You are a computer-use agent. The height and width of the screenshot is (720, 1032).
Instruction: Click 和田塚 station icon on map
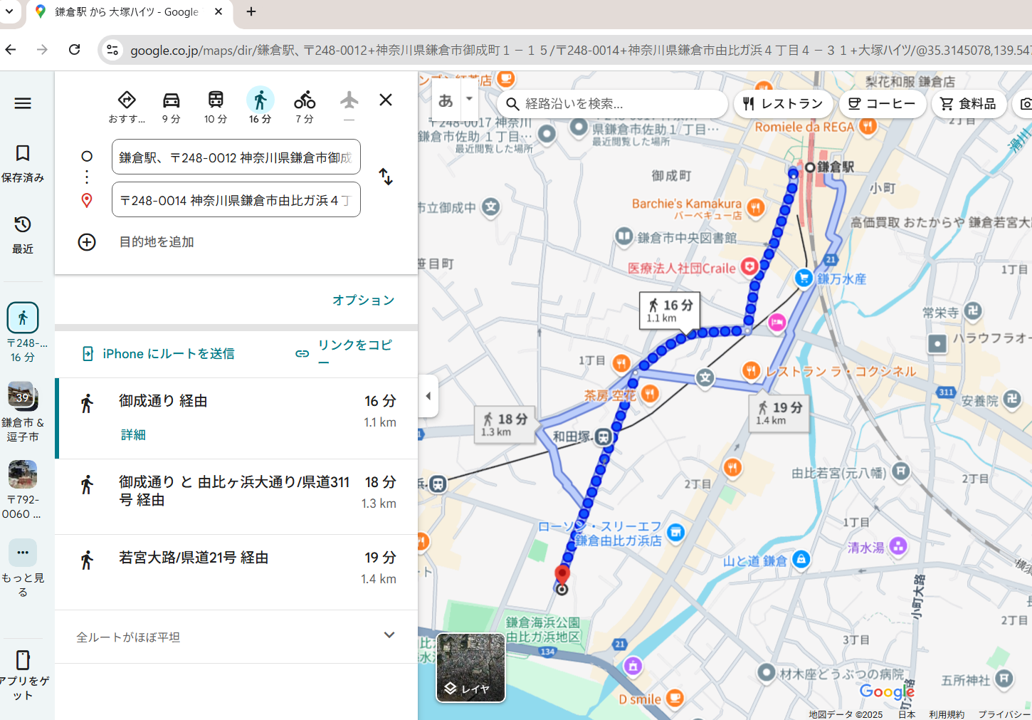tap(602, 436)
